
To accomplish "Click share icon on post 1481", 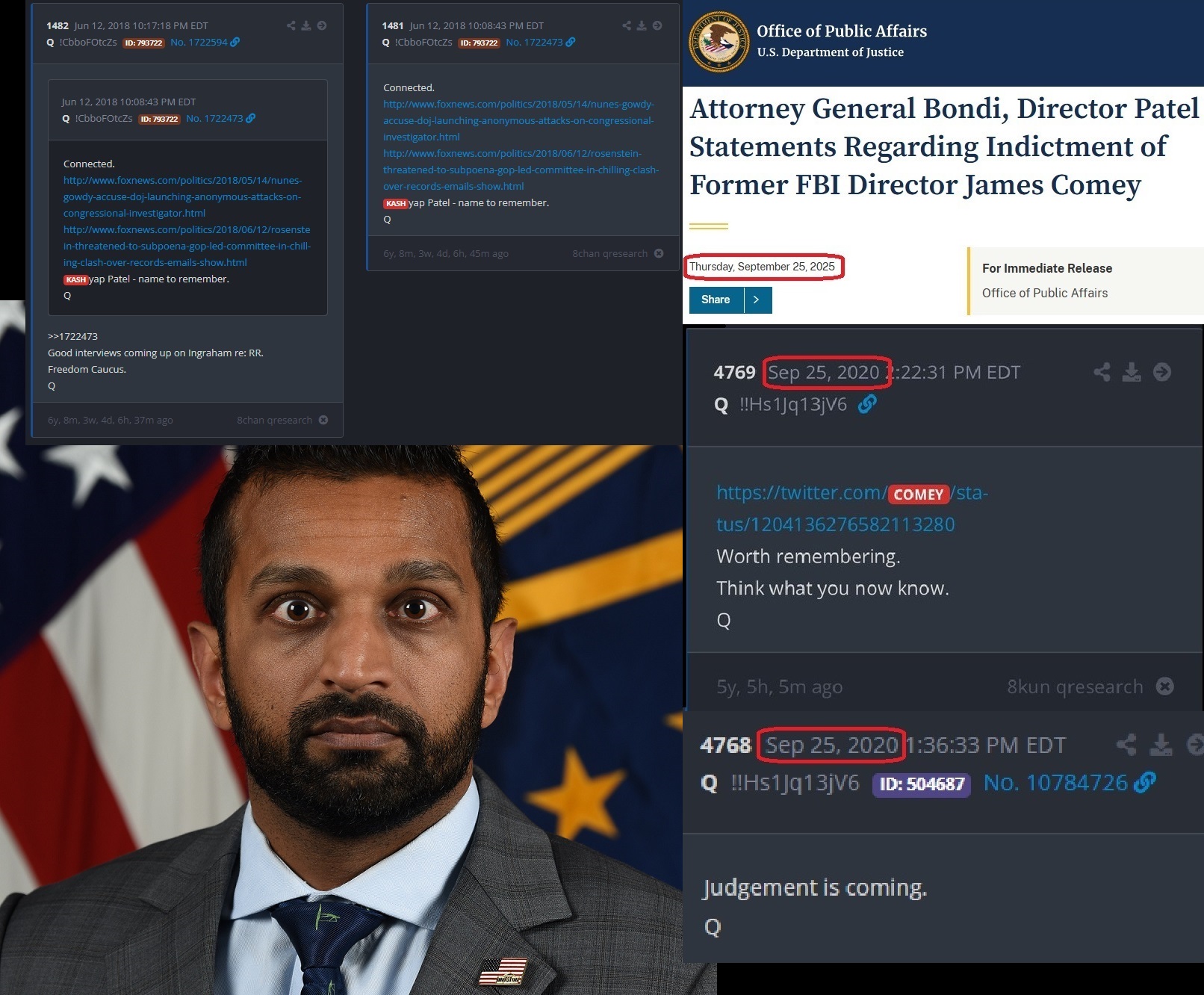I will click(627, 25).
